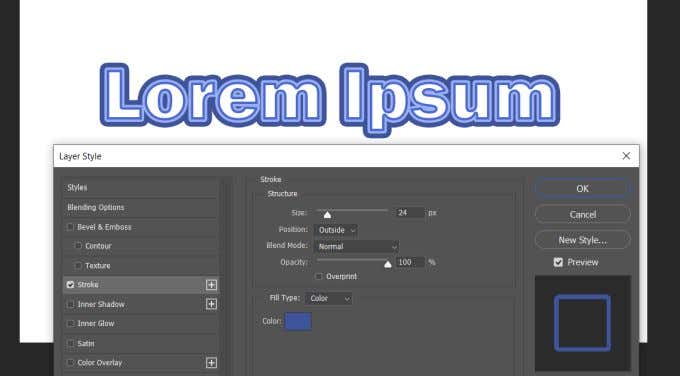Open the blue stroke Color swatch

tap(298, 321)
